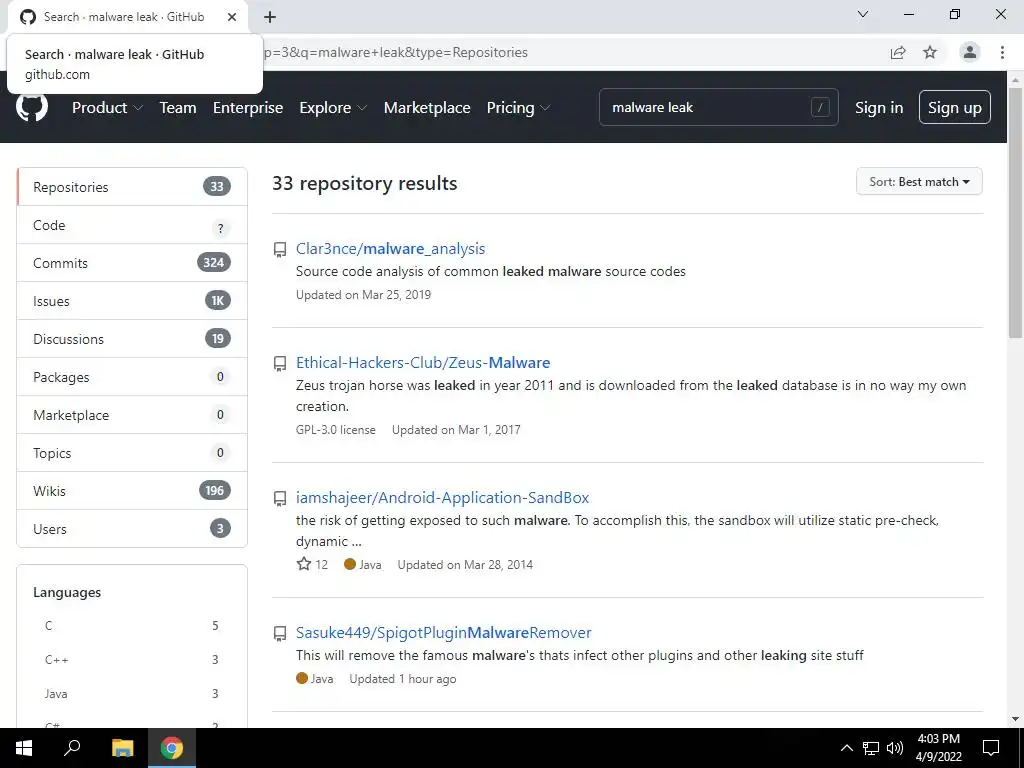This screenshot has height=768, width=1024.
Task: Click Sign in
Action: click(879, 108)
